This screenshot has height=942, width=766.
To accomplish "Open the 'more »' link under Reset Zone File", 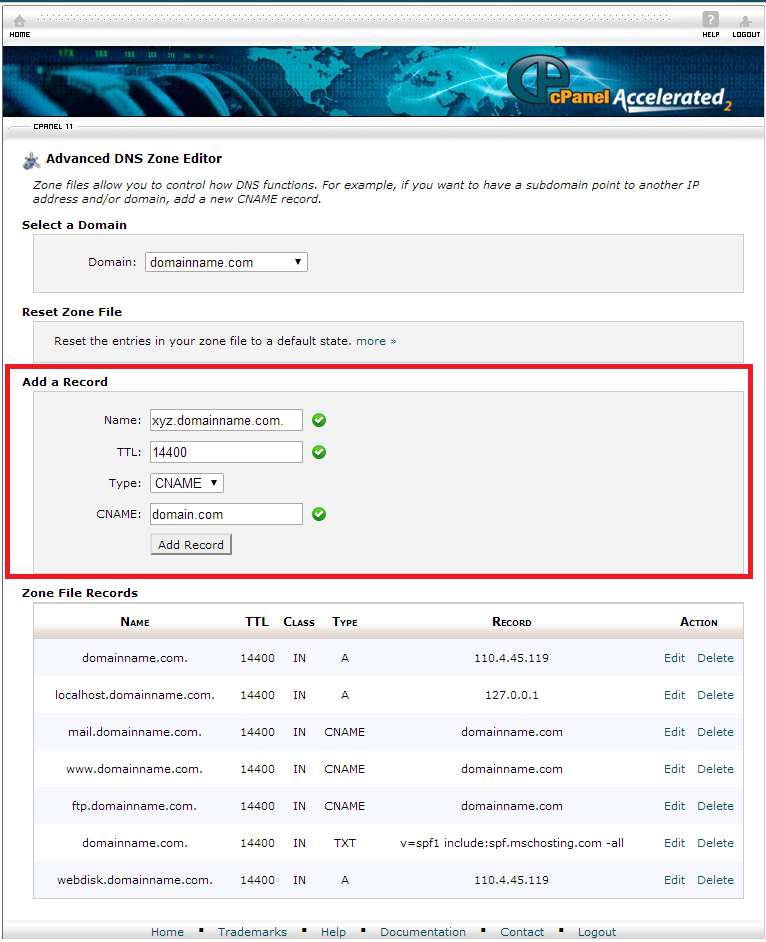I will 376,341.
